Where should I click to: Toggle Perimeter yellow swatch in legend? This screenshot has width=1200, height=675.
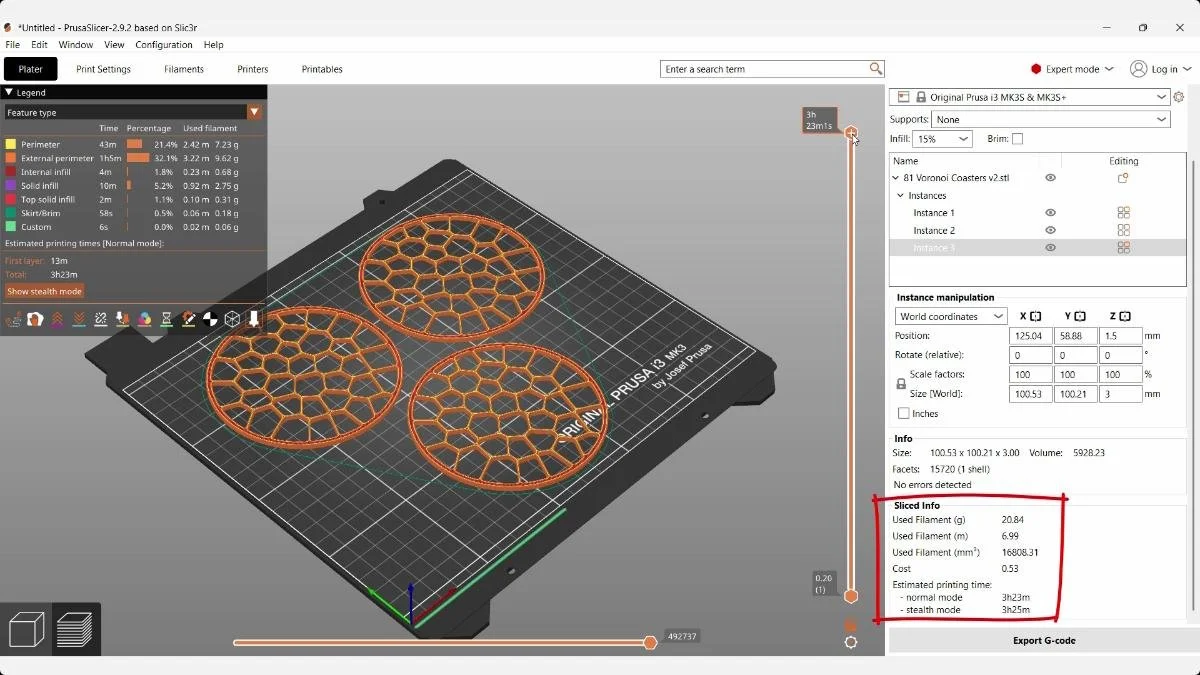[11, 144]
